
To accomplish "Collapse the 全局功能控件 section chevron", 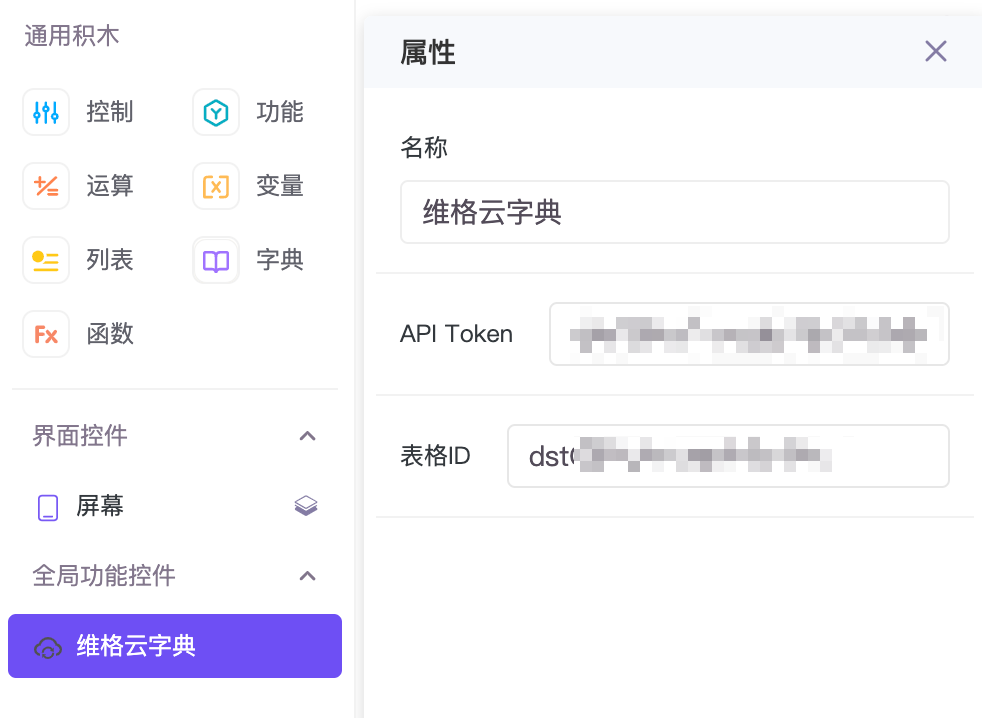I will coord(308,576).
